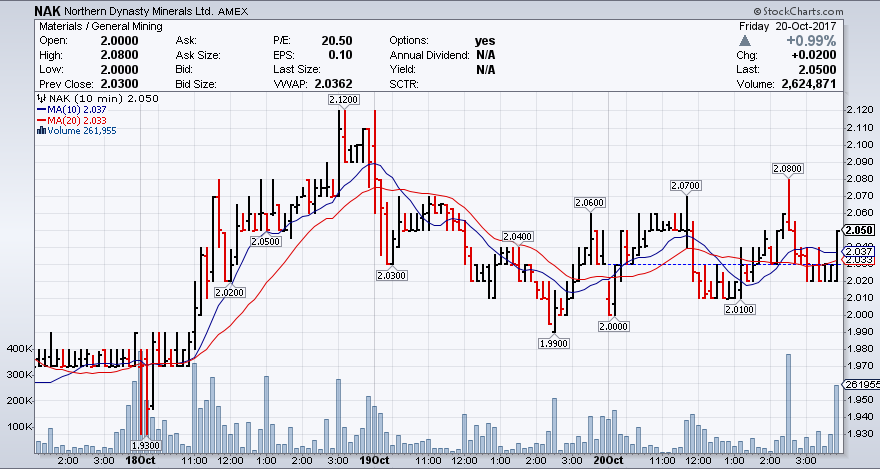The image size is (880, 469).
Task: Click the 1.9900 swing low label
Action: tap(553, 342)
